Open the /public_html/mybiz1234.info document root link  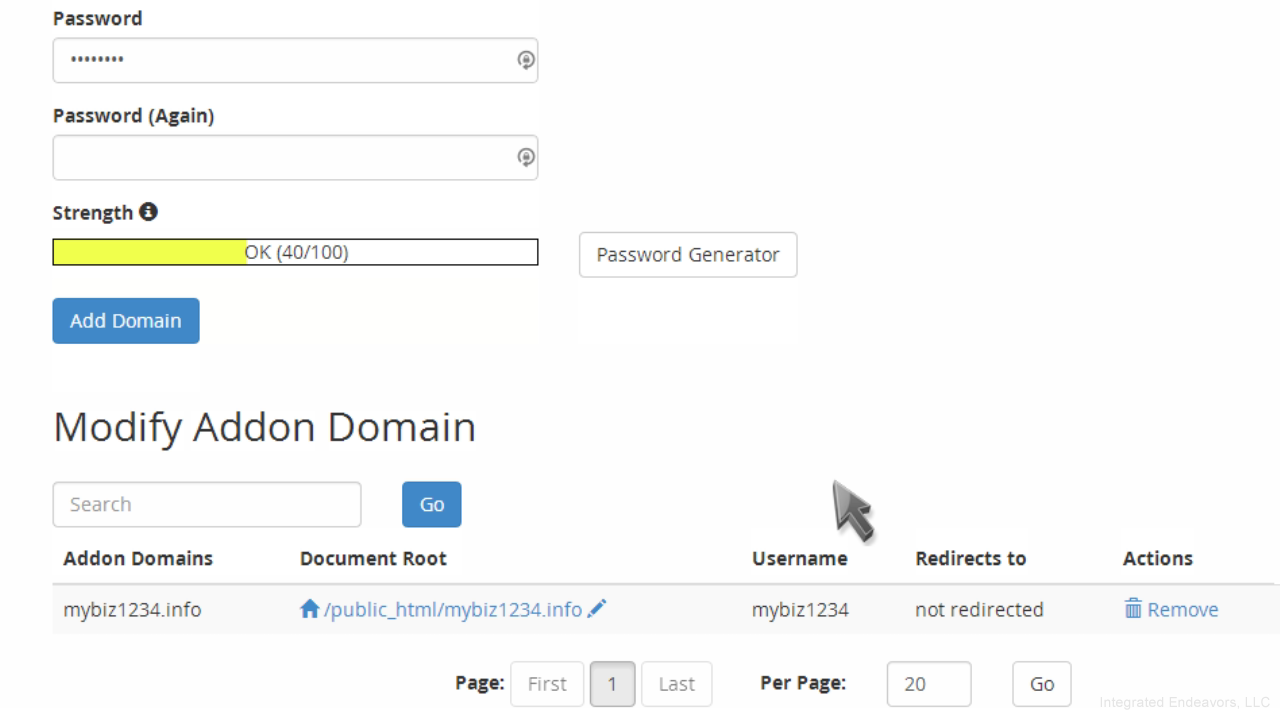click(x=453, y=609)
